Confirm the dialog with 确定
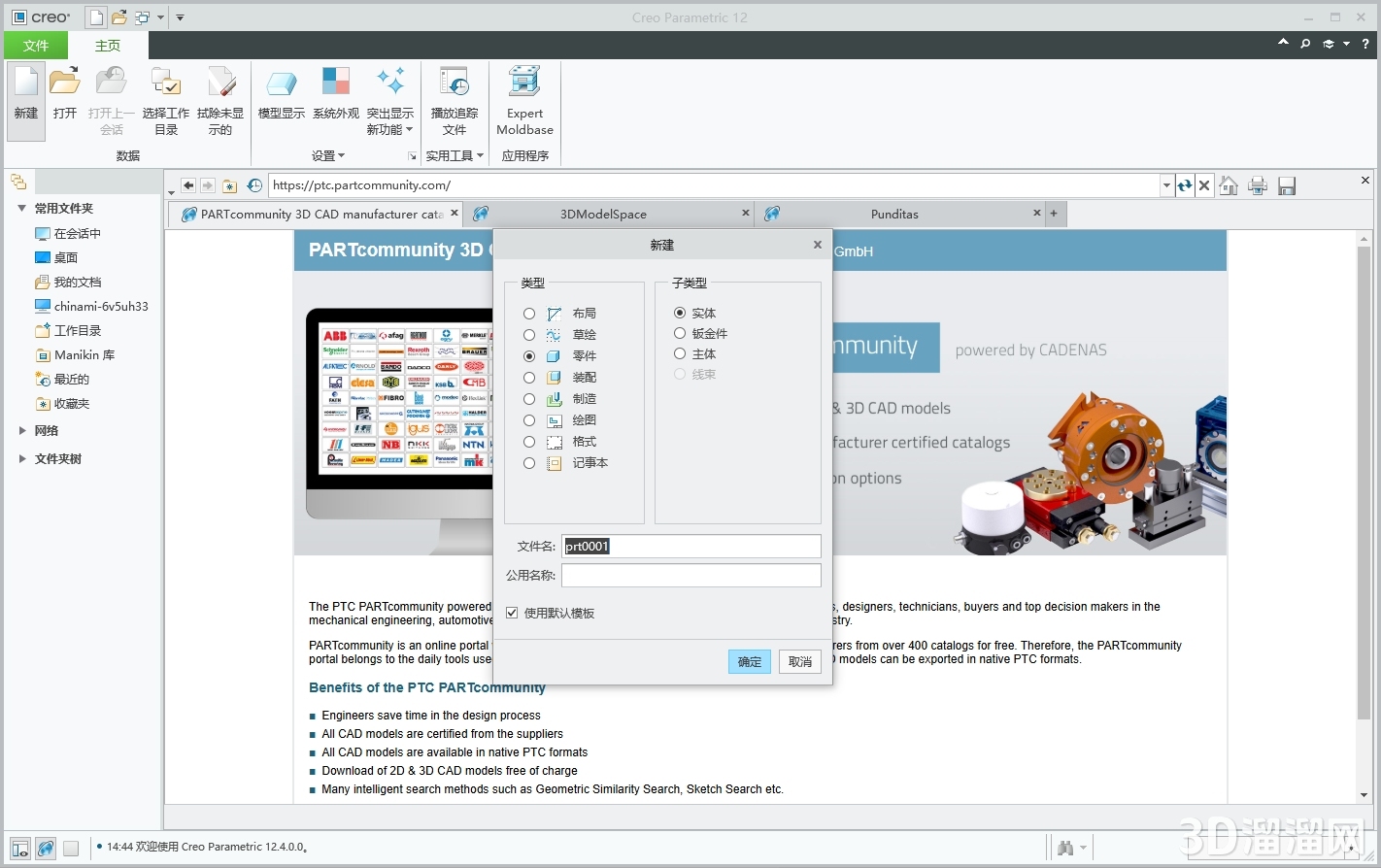 tap(749, 661)
